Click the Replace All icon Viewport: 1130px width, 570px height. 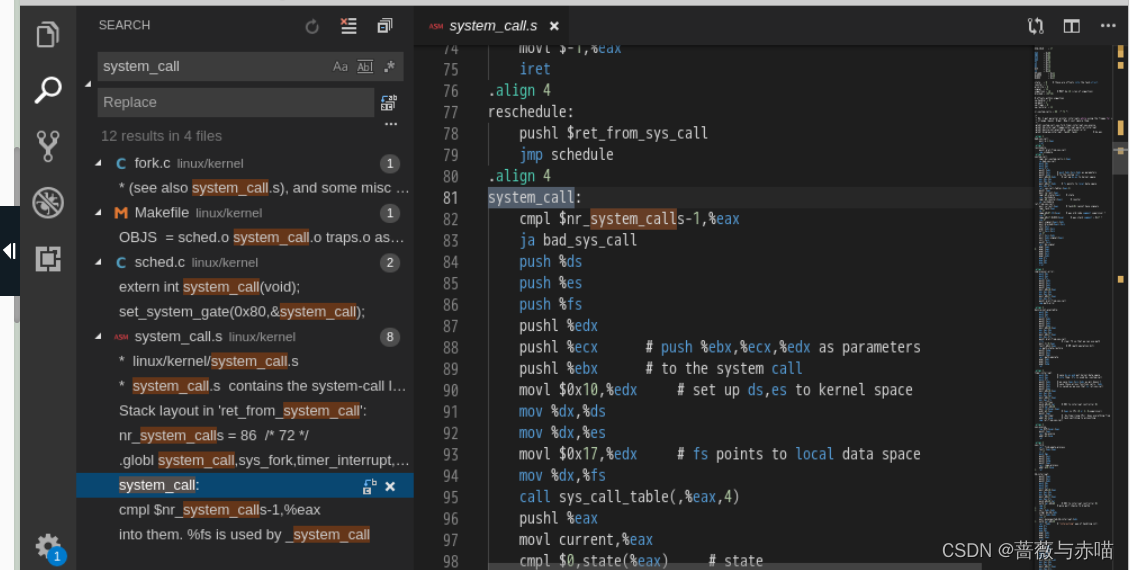388,102
